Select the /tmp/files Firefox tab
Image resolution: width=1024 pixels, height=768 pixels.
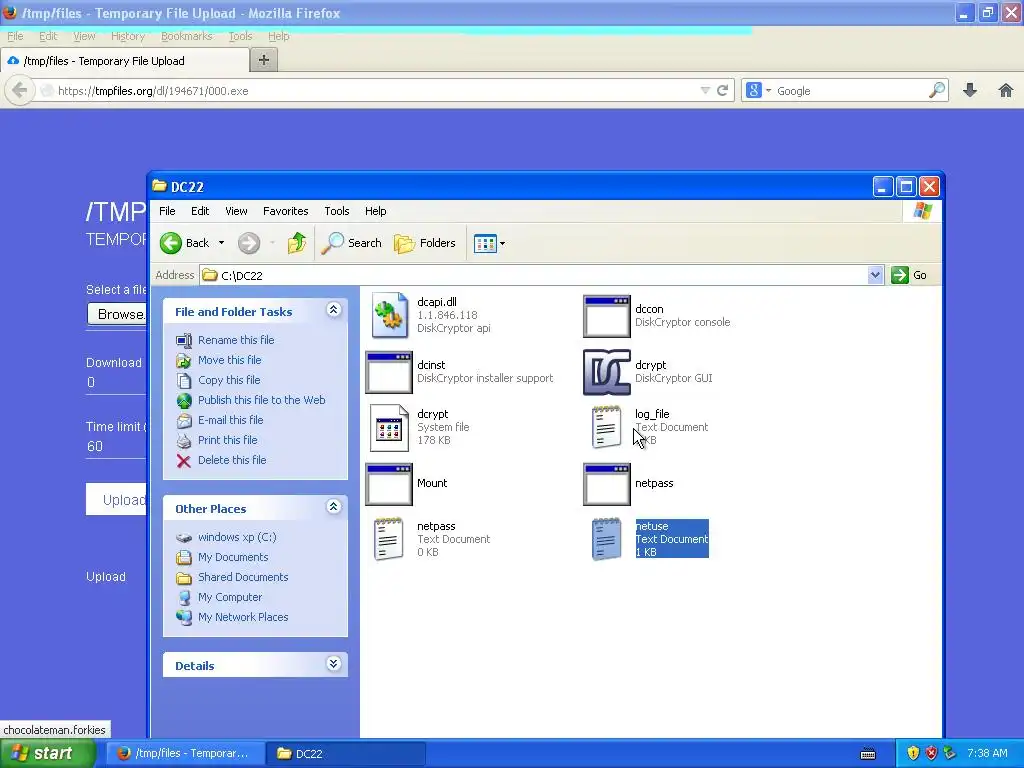(x=125, y=61)
